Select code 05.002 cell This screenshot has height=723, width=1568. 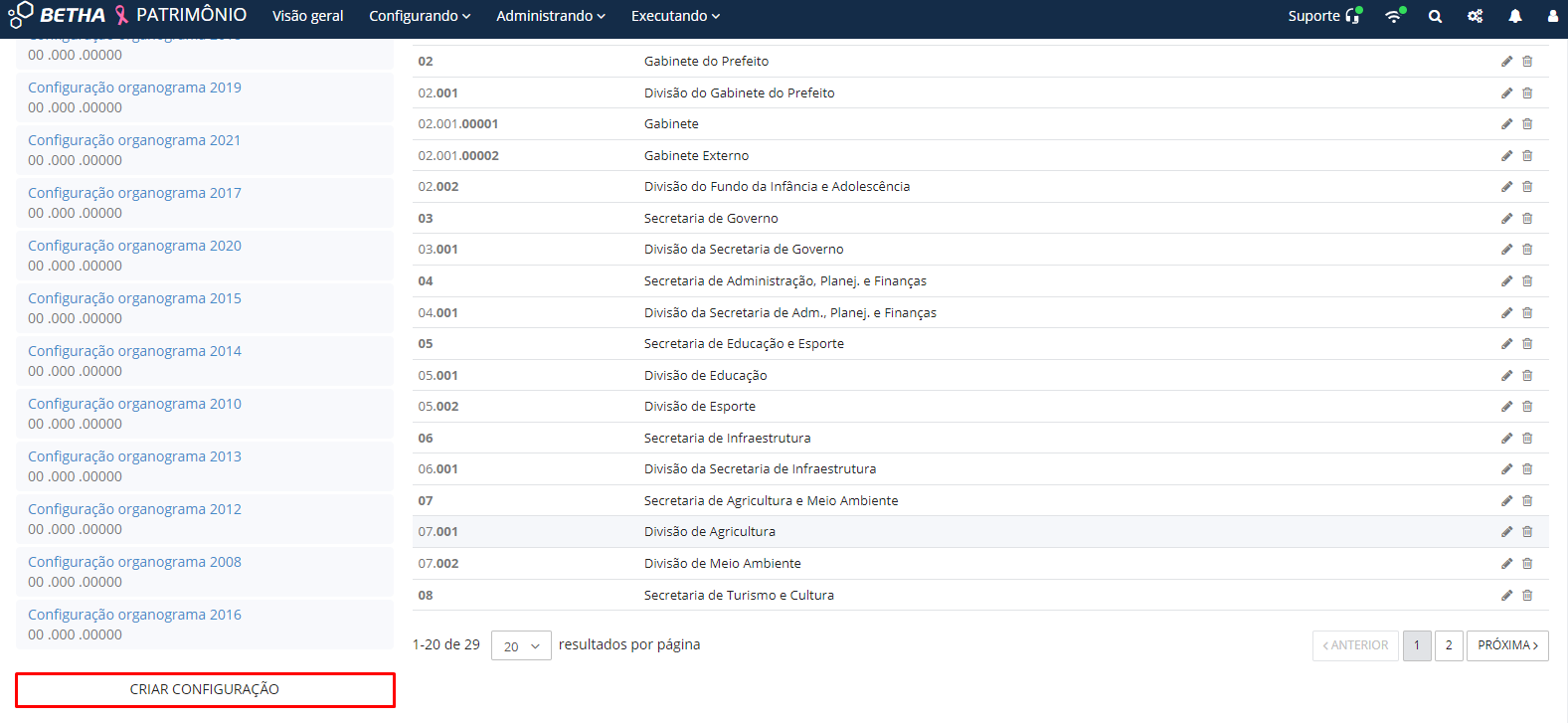coord(437,407)
